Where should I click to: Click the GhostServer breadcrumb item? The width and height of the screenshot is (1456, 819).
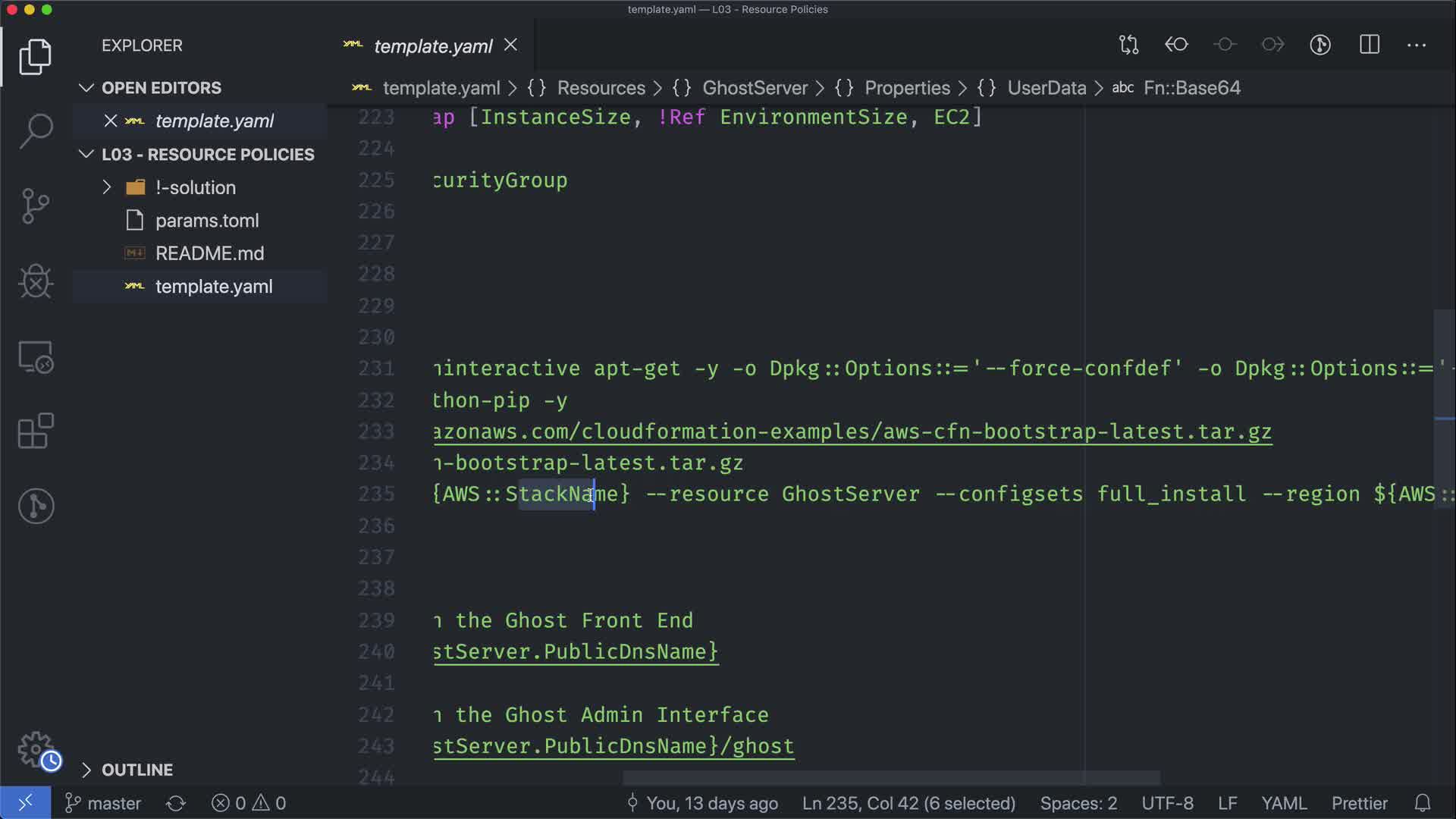click(x=755, y=88)
